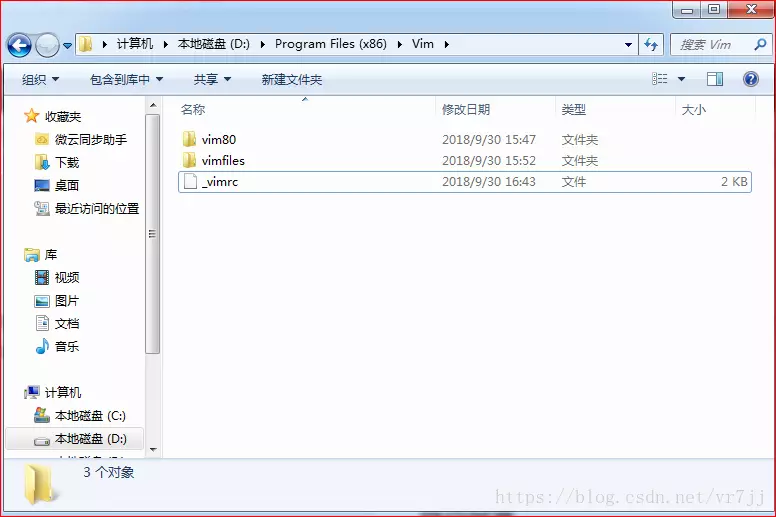Image resolution: width=776 pixels, height=517 pixels.
Task: Open 桌面 in favorites
Action: coord(67,186)
